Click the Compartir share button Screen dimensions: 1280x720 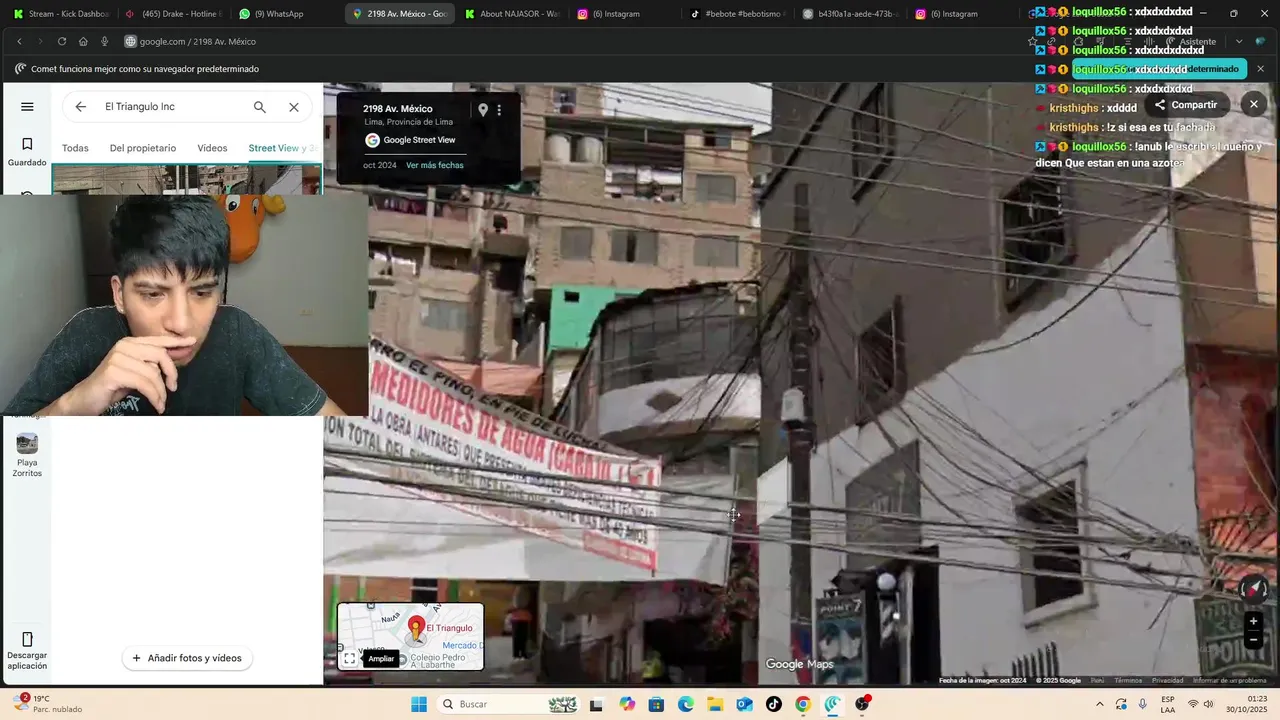pos(1186,105)
